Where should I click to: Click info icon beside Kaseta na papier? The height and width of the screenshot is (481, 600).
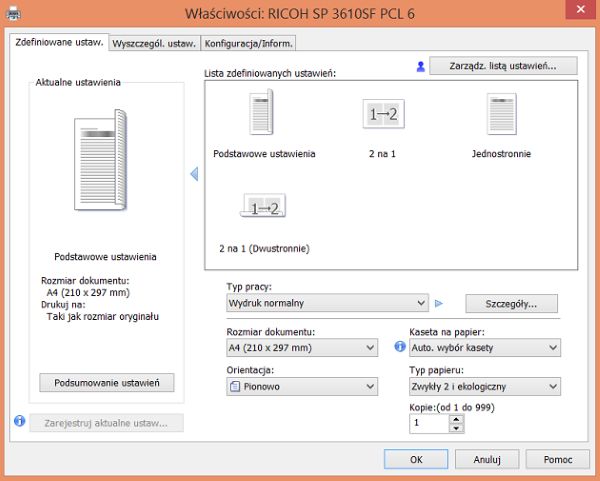[x=400, y=347]
